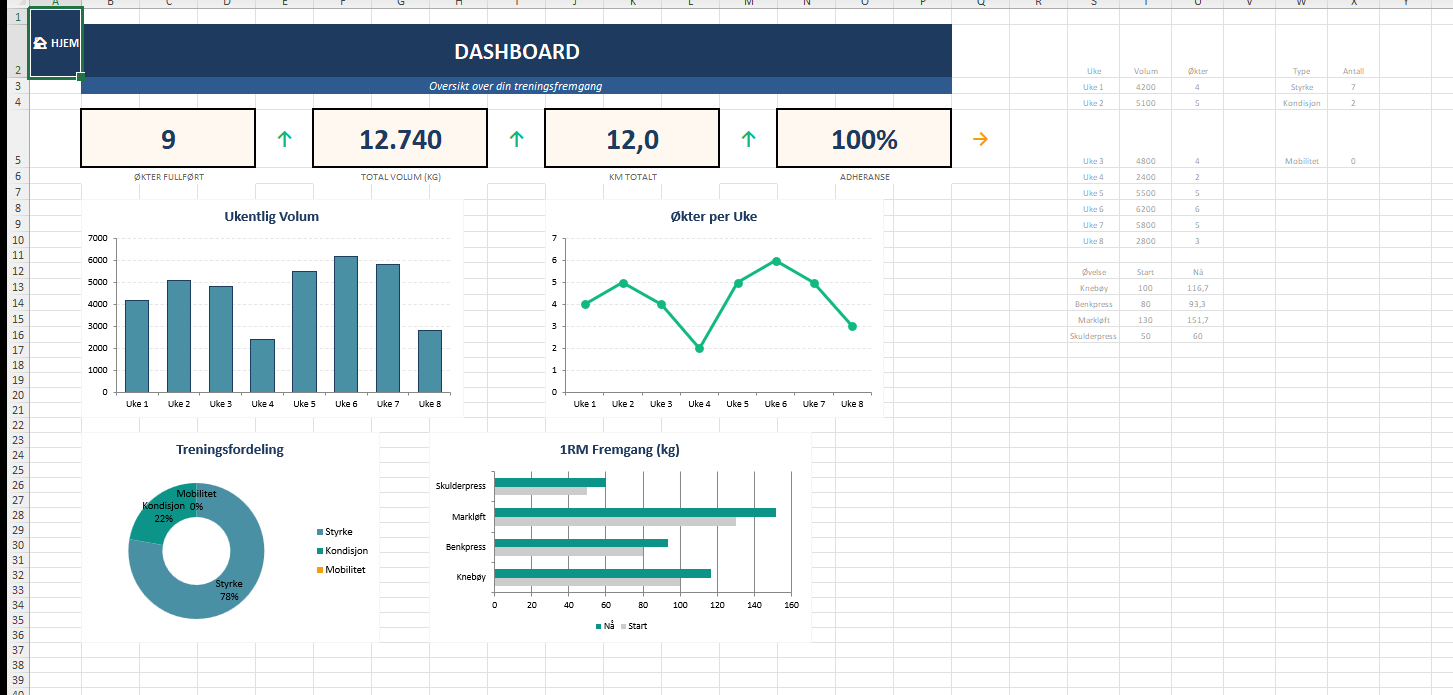Select the 'Styrke' cell under Type
The width and height of the screenshot is (1453, 695).
click(x=1302, y=87)
